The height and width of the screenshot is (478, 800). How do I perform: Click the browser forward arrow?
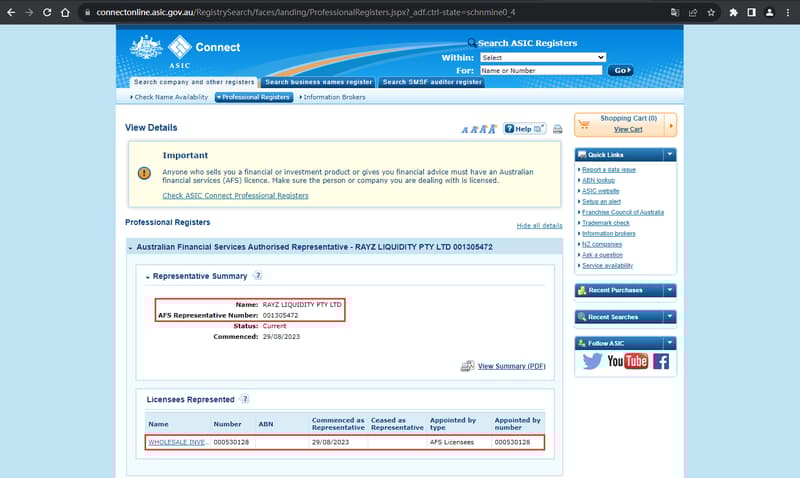[x=29, y=12]
